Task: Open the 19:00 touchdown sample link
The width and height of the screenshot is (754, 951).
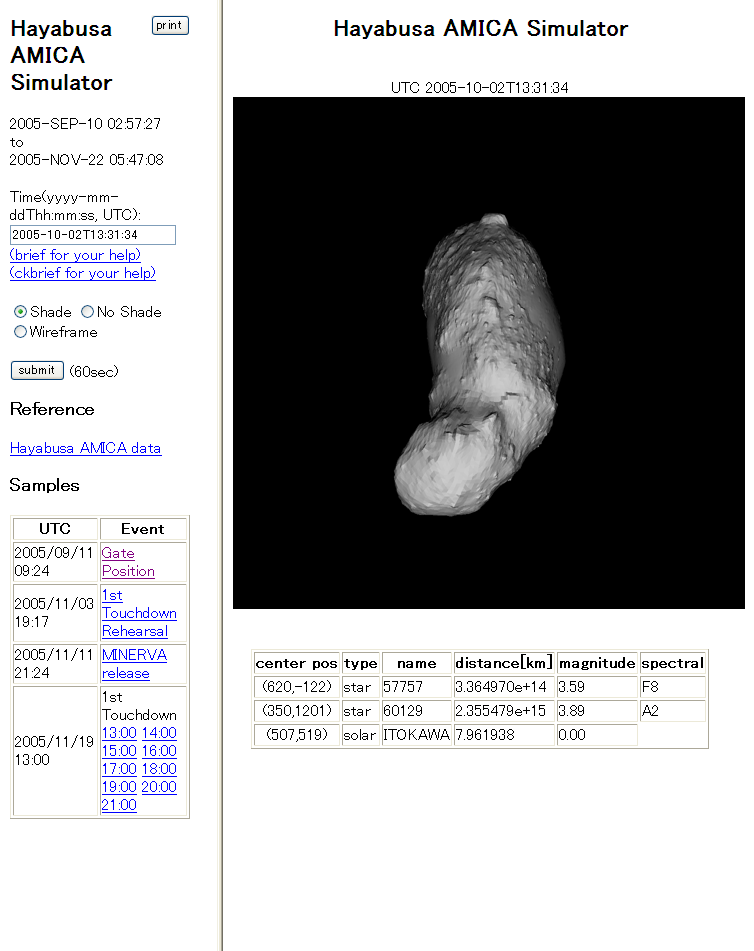Action: (x=119, y=787)
